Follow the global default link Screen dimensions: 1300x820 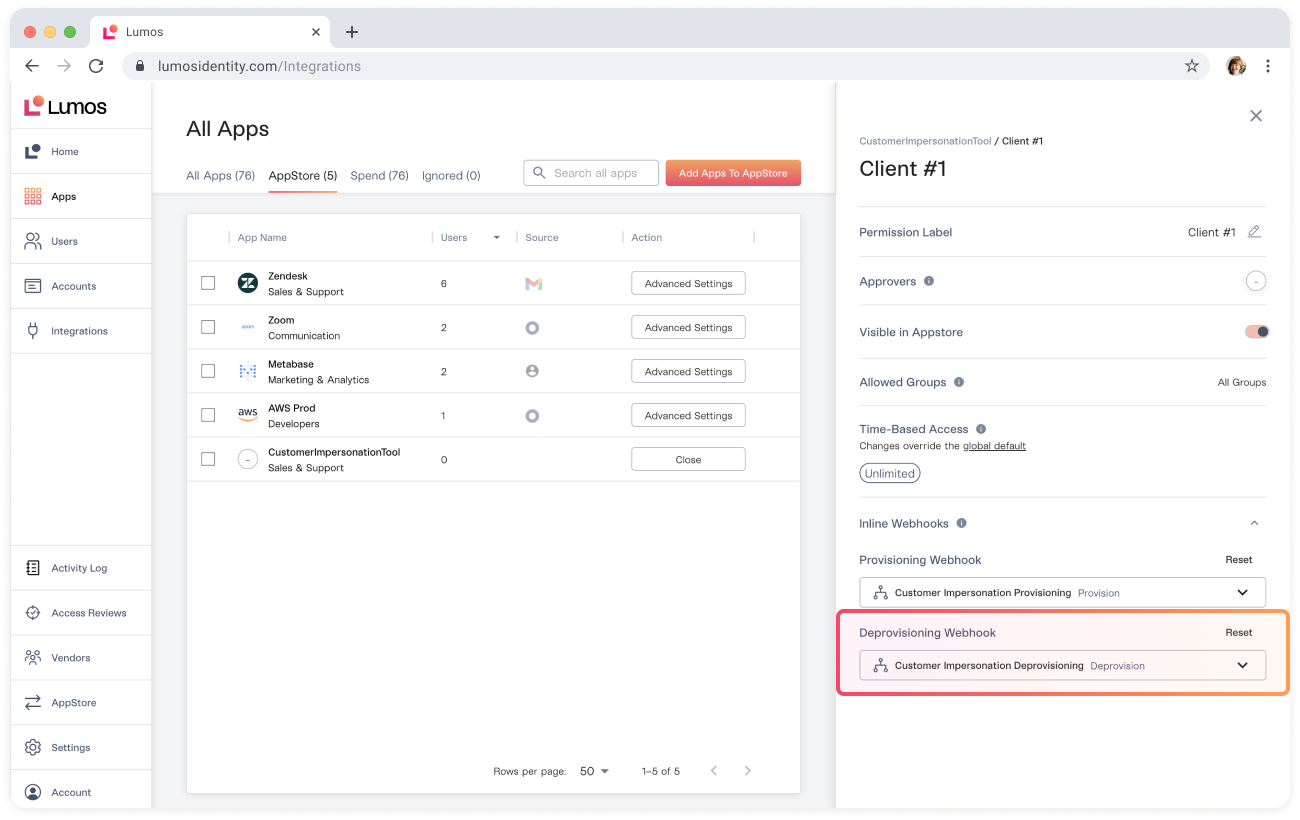[994, 446]
